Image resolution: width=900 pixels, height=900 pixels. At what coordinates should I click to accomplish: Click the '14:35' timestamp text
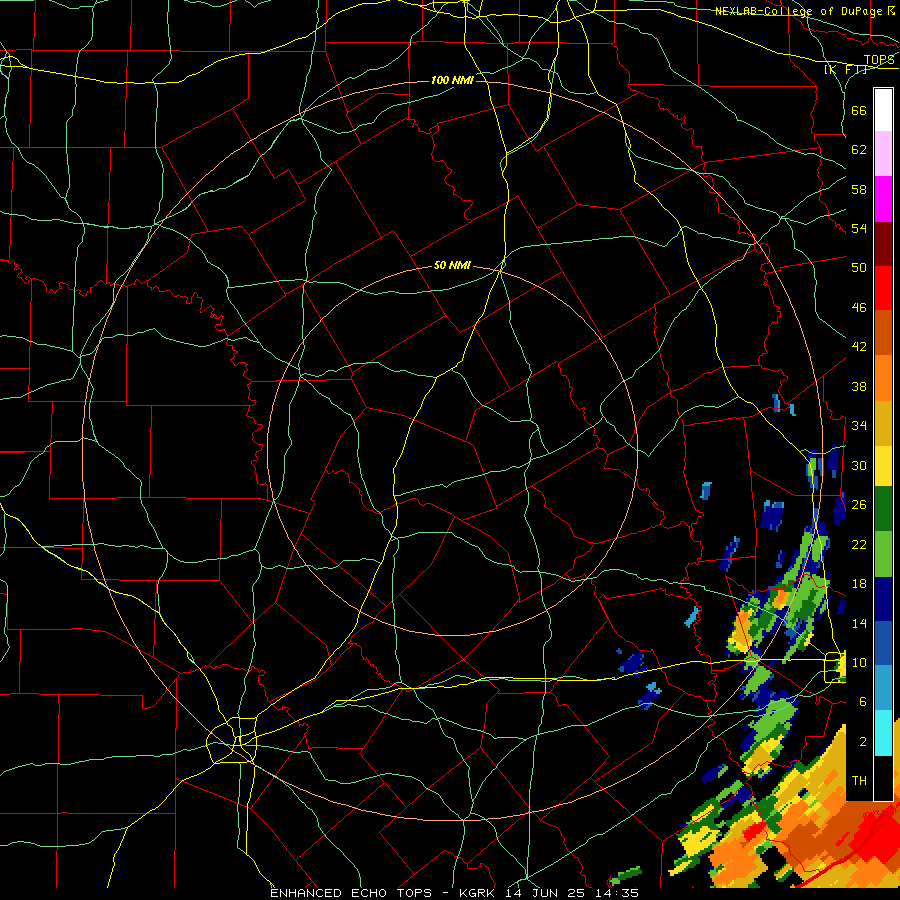[618, 893]
